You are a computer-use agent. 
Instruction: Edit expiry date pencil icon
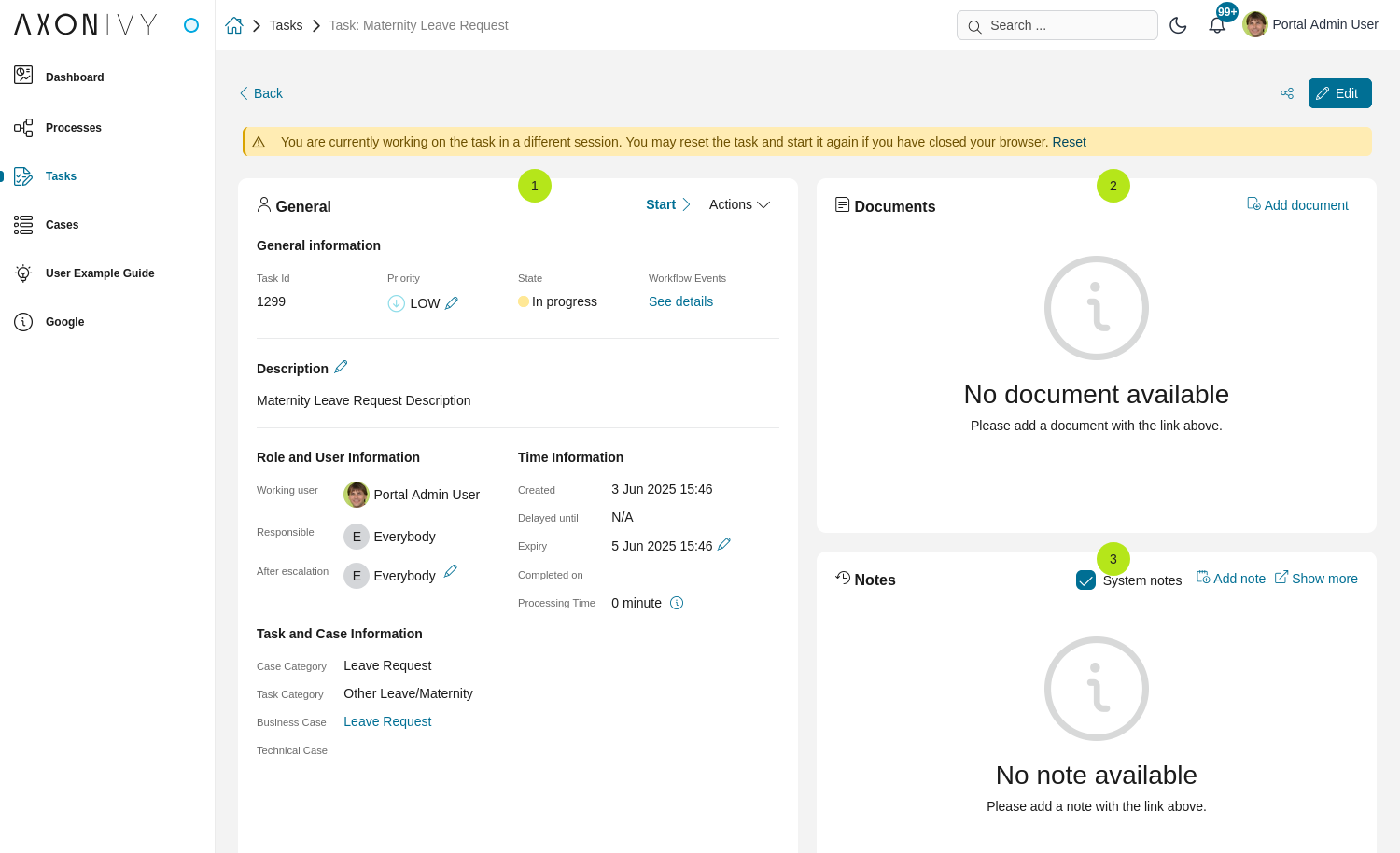[723, 544]
